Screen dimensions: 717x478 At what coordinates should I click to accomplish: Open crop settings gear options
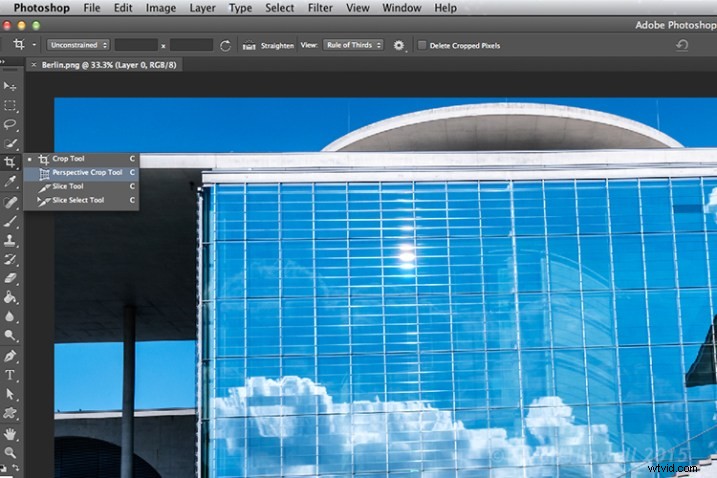pos(399,45)
